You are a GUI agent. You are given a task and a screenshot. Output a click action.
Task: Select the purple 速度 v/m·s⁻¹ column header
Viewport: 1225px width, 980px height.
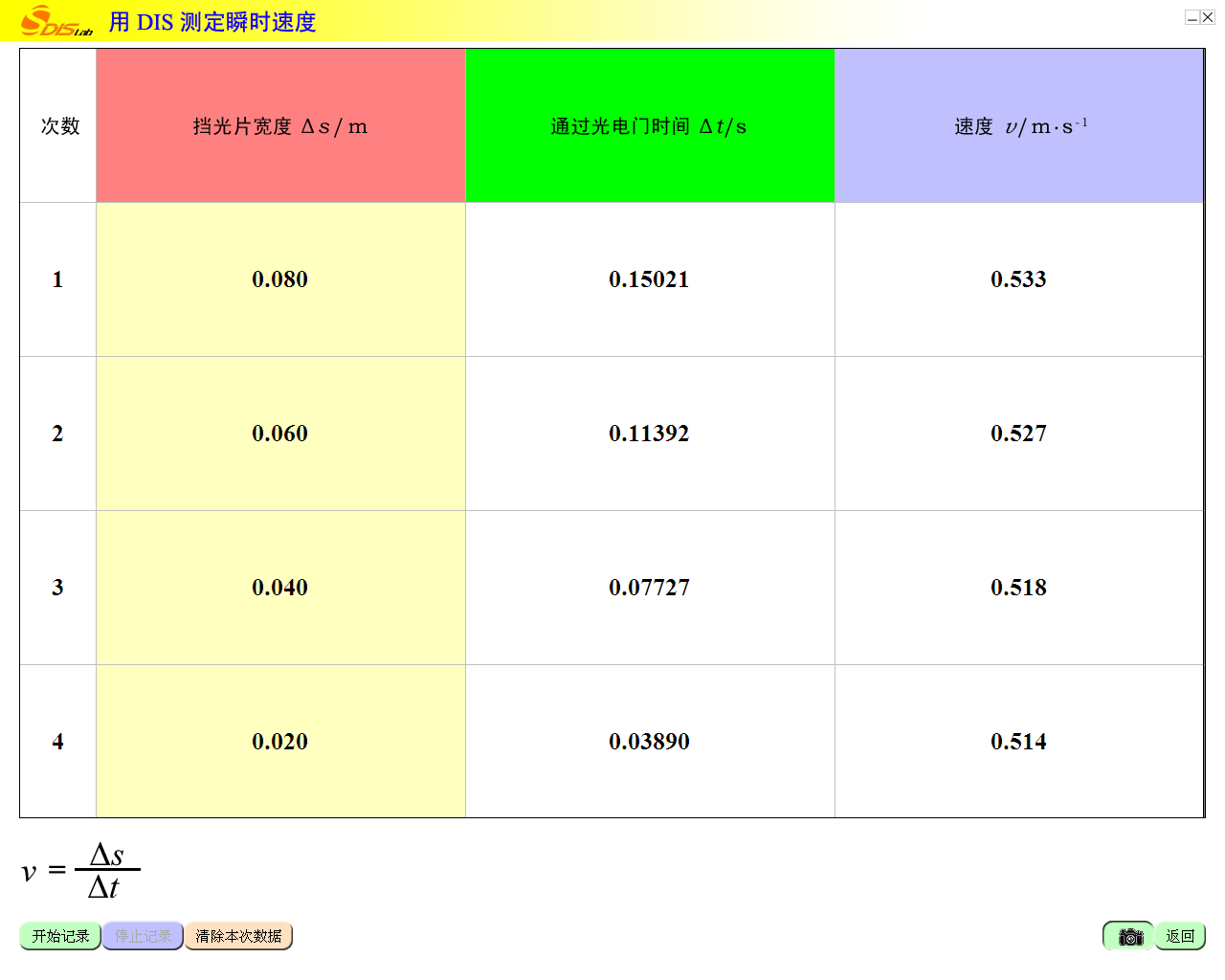tap(1019, 126)
